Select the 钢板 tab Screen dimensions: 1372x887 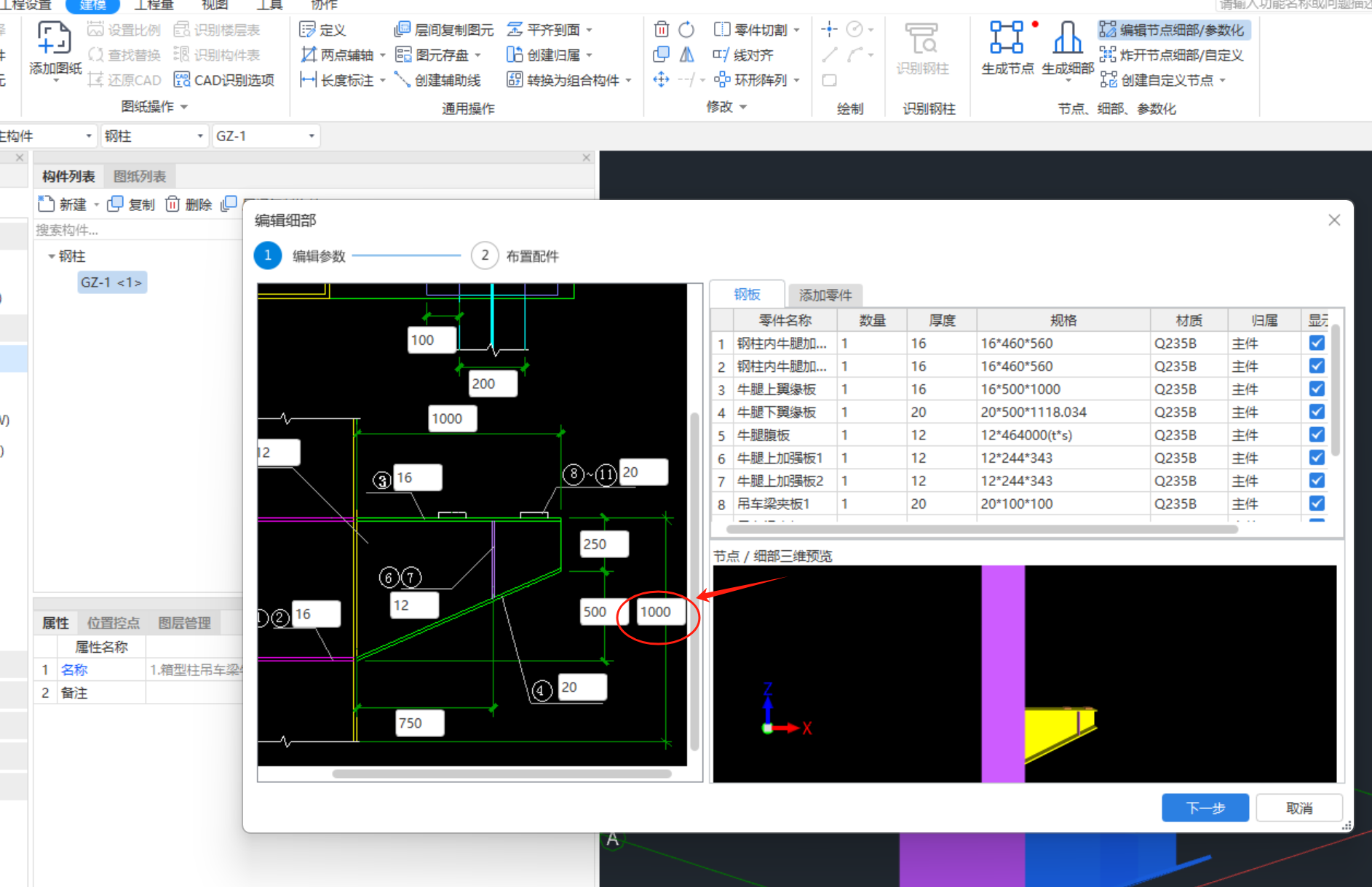[x=747, y=295]
